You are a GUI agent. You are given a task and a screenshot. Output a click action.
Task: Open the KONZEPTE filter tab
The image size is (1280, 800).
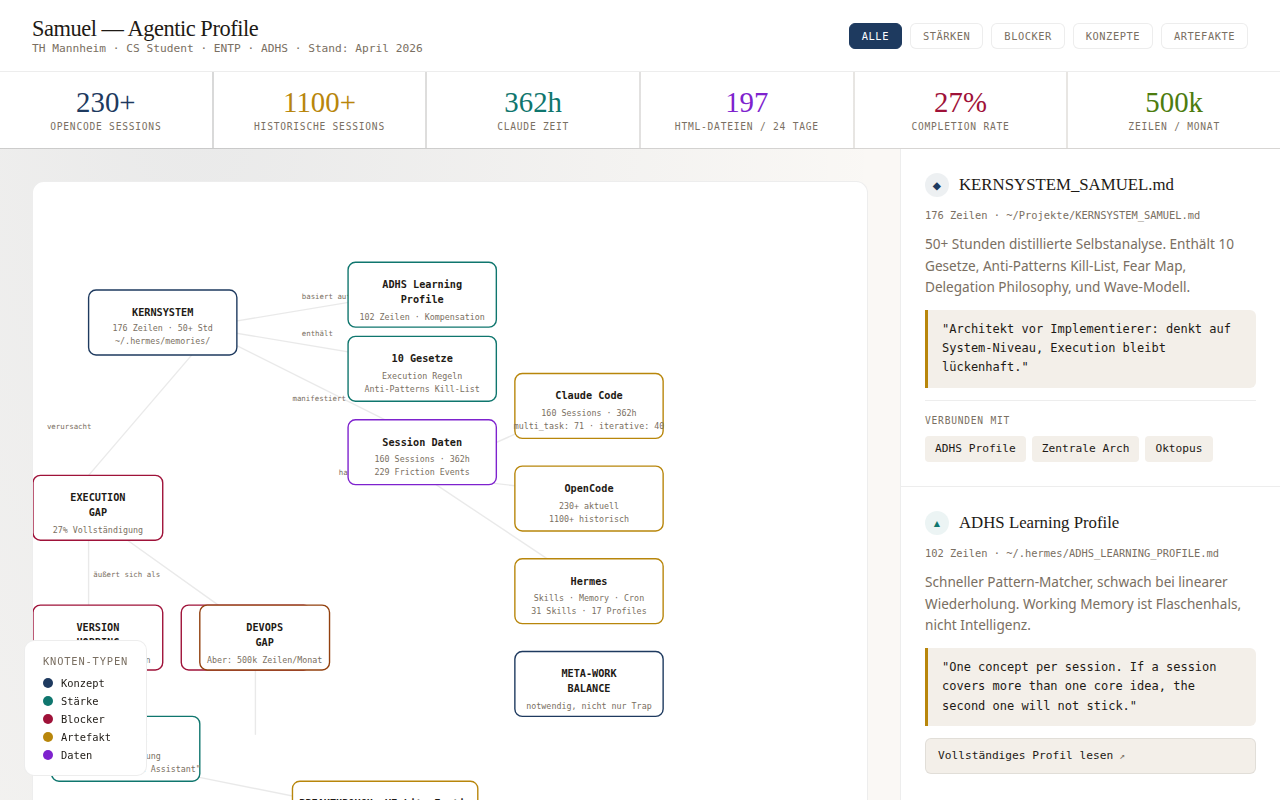(x=1113, y=36)
